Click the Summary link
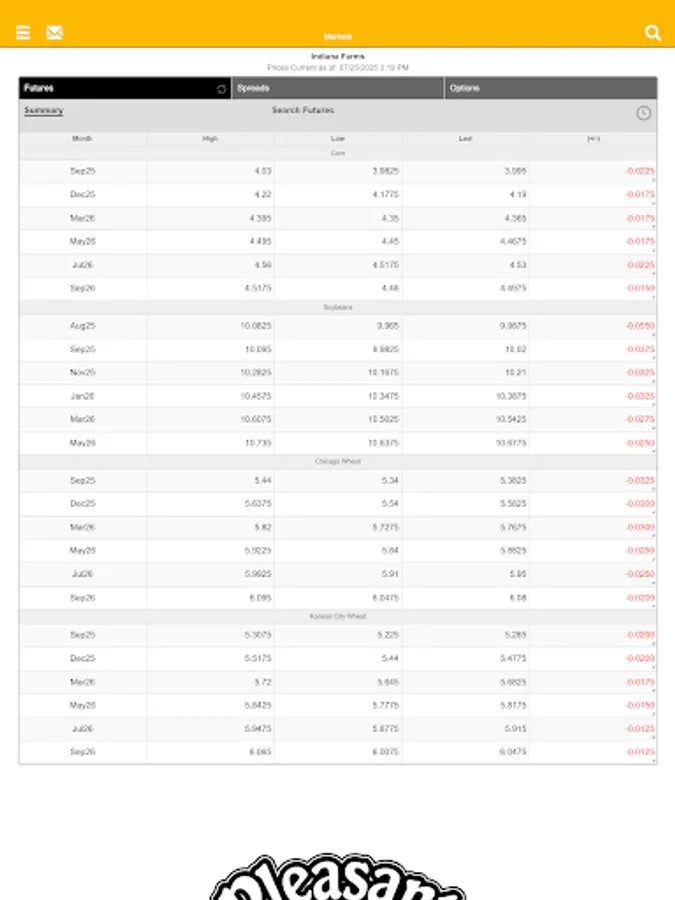 pyautogui.click(x=43, y=111)
